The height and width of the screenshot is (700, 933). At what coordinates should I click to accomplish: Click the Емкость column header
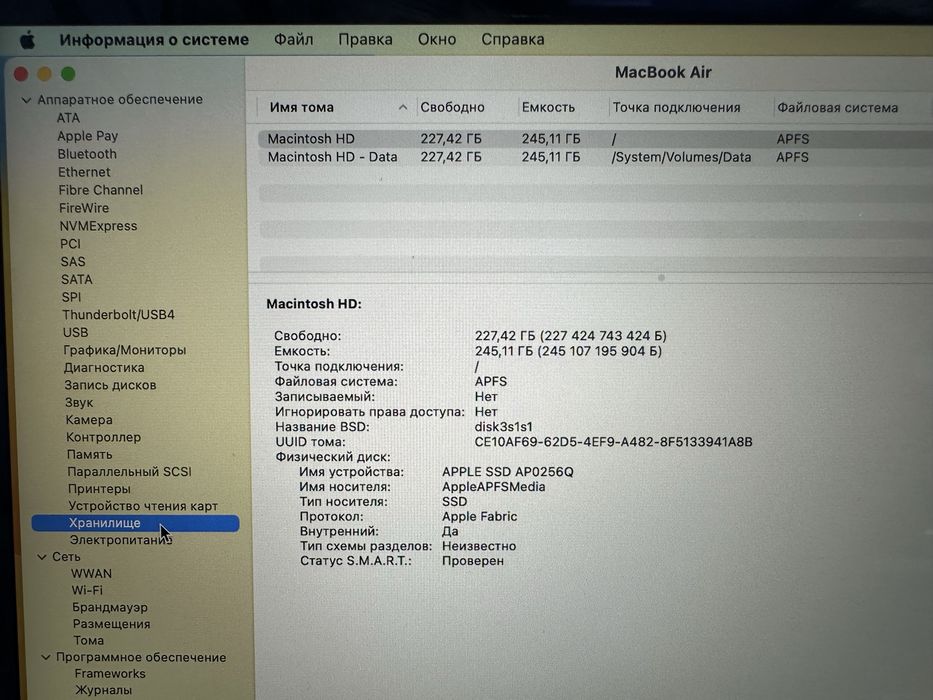(548, 108)
